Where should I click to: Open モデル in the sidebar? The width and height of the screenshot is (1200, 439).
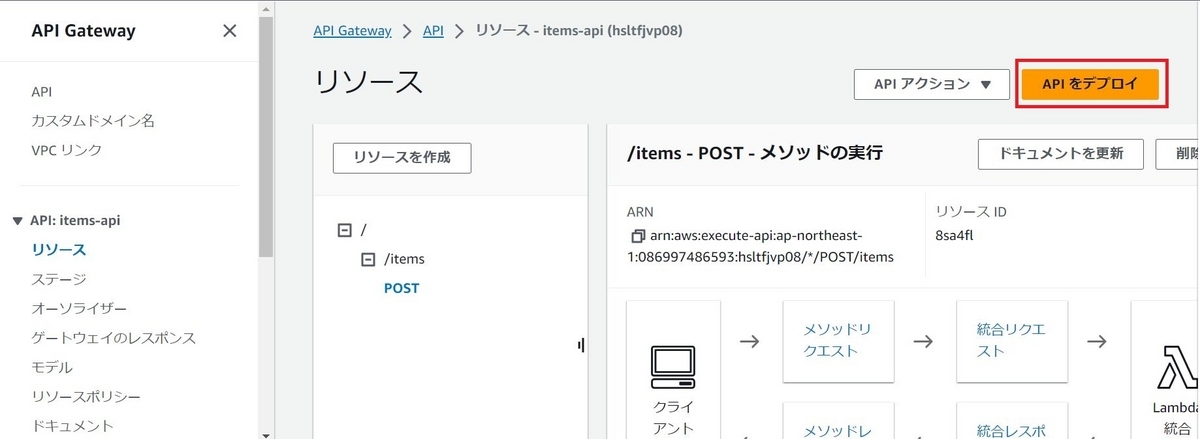click(52, 367)
